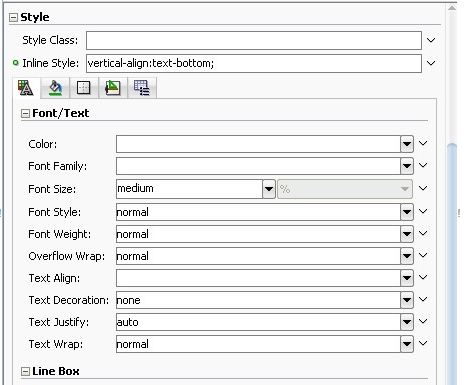Open Style Class property menu chevron
The width and height of the screenshot is (465, 385).
tap(431, 40)
